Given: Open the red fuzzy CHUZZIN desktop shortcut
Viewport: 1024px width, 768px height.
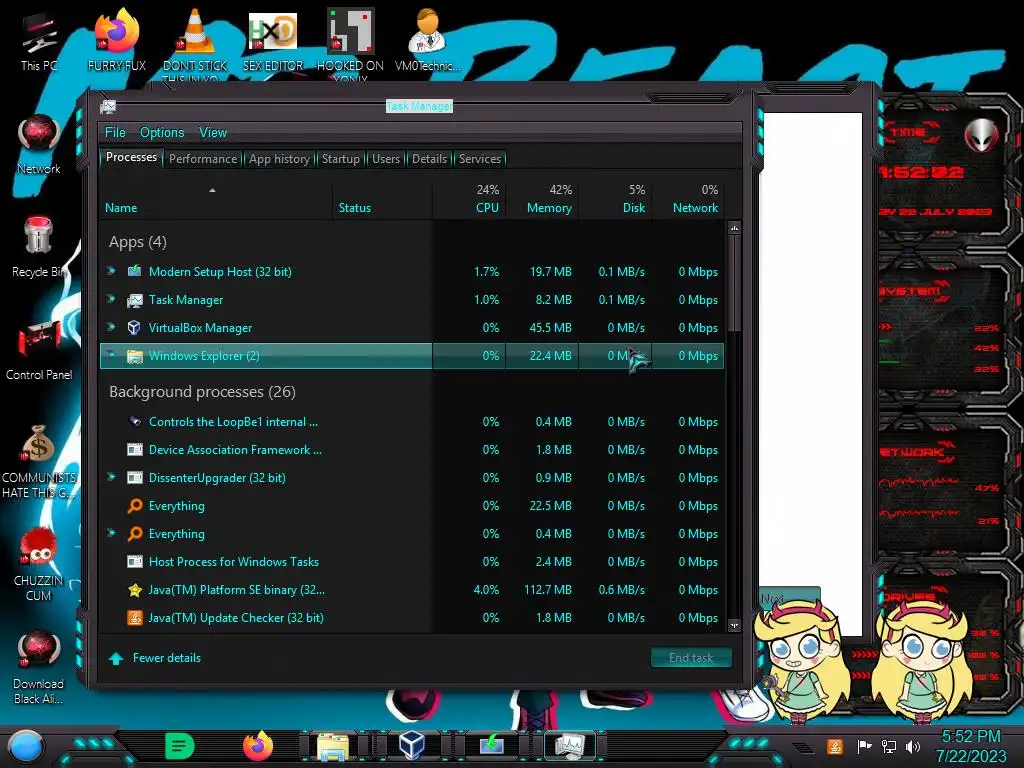Looking at the screenshot, I should (39, 564).
